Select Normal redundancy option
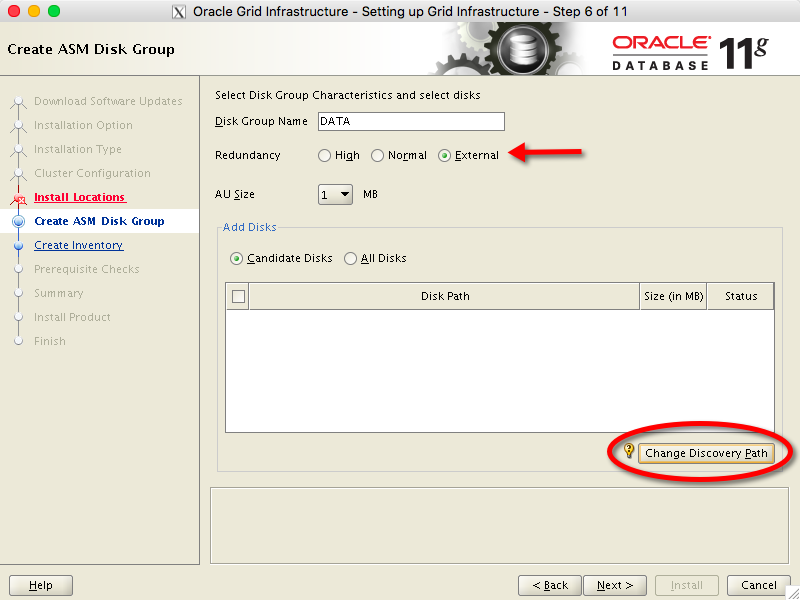Screen dimensions: 800x600 377,155
